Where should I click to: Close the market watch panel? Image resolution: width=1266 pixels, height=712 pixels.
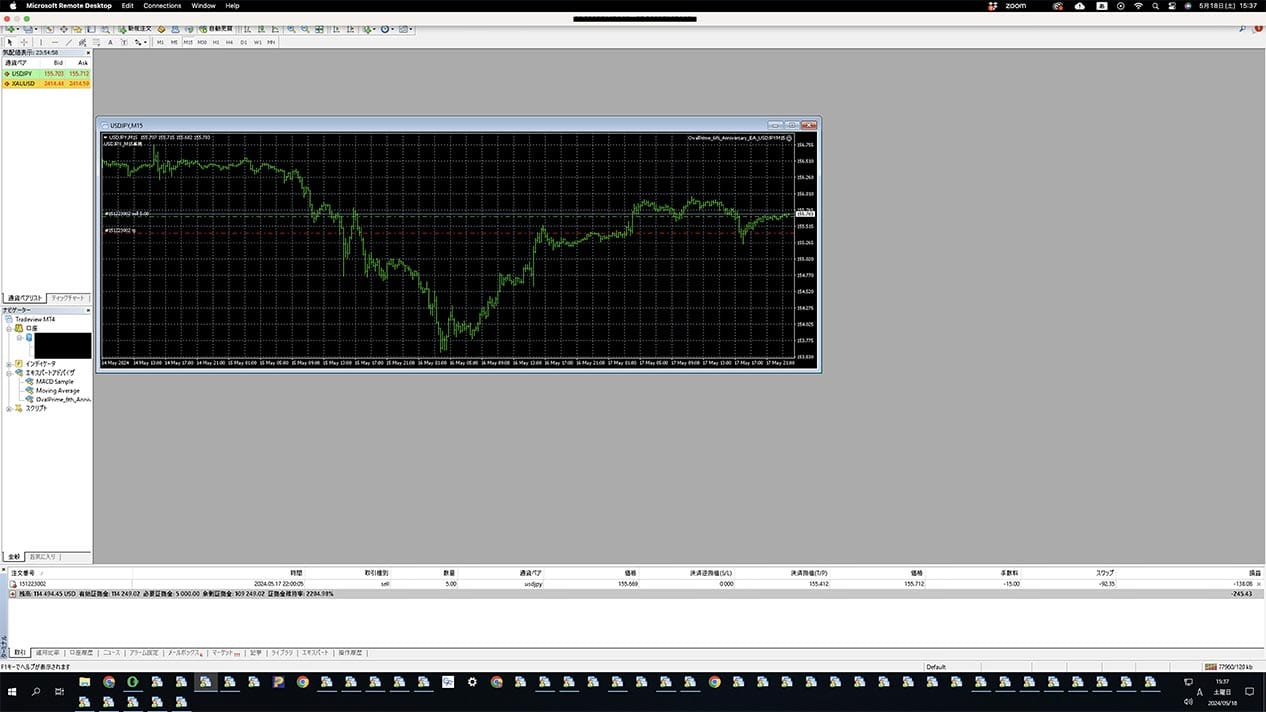[x=87, y=53]
